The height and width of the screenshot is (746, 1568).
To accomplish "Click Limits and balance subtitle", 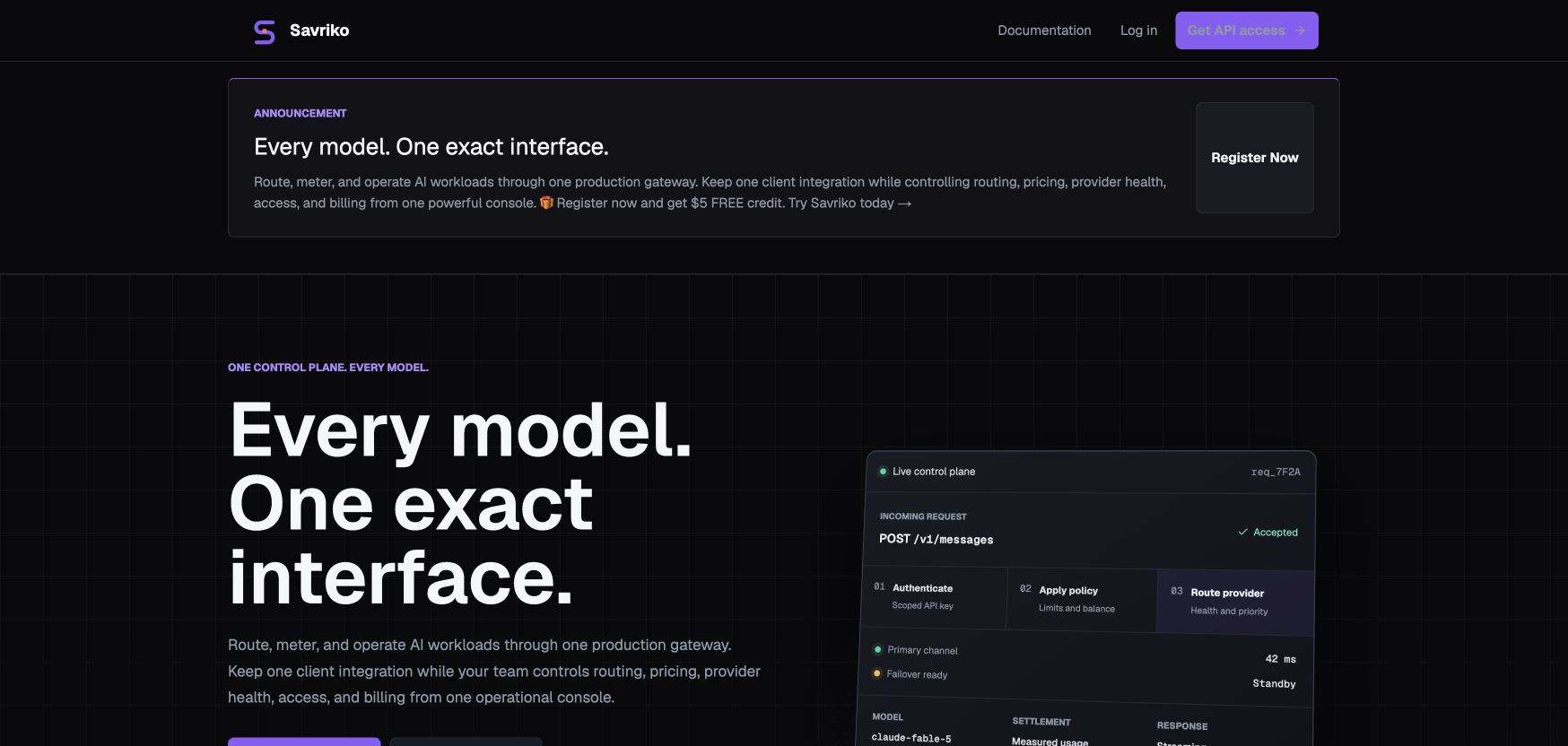I will [1076, 609].
